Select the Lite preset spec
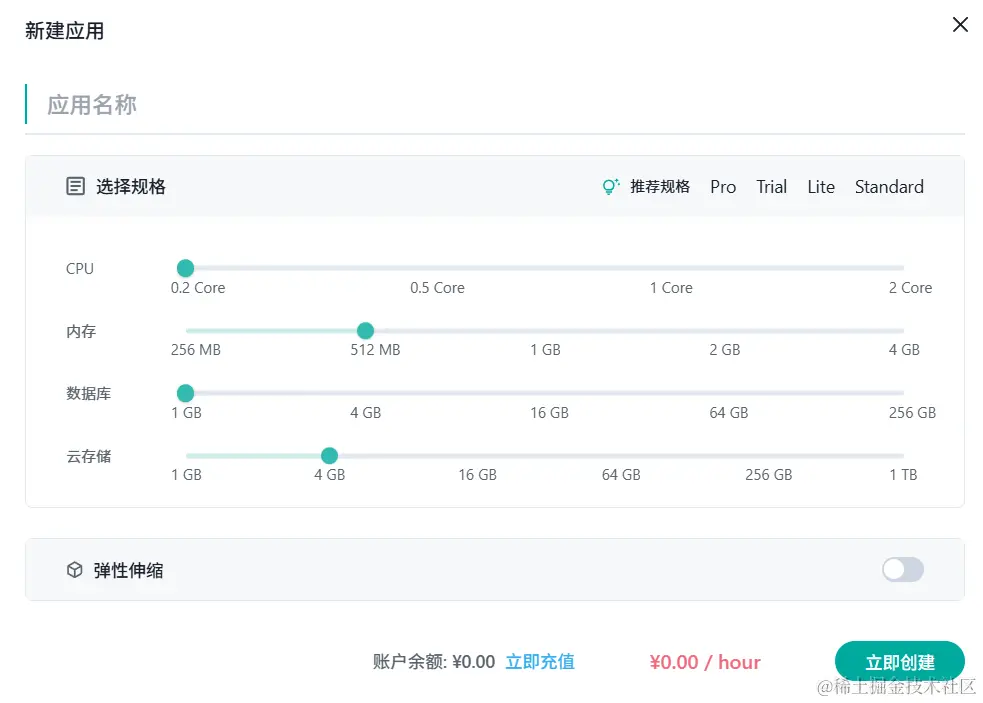 point(821,187)
